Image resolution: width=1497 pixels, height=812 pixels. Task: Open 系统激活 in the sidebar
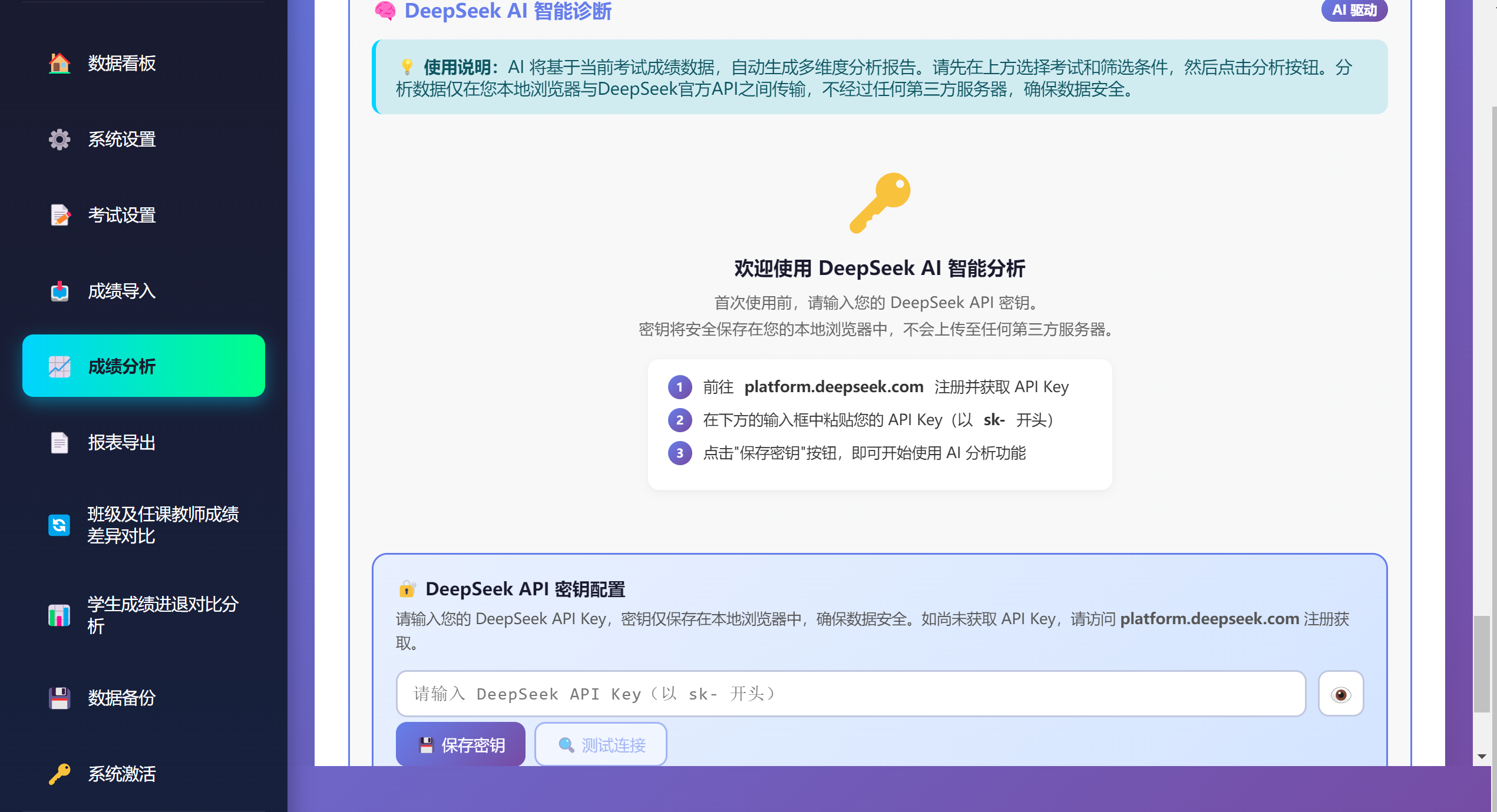pyautogui.click(x=144, y=774)
